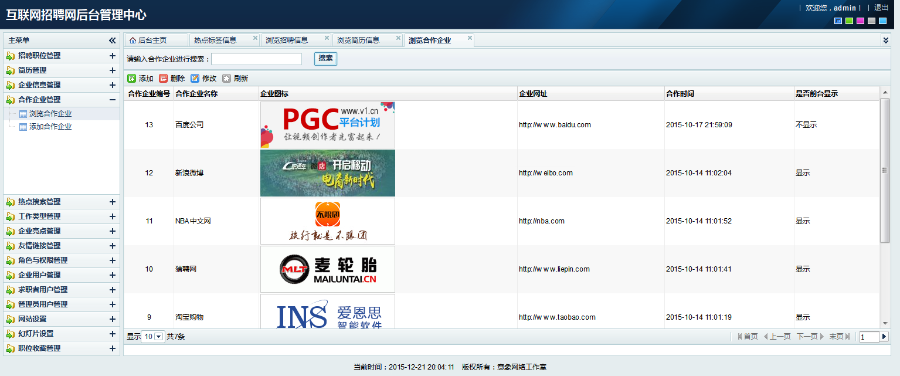900x376 pixels.
Task: Click the page icon beside 添加合作企业
Action: coord(24,127)
